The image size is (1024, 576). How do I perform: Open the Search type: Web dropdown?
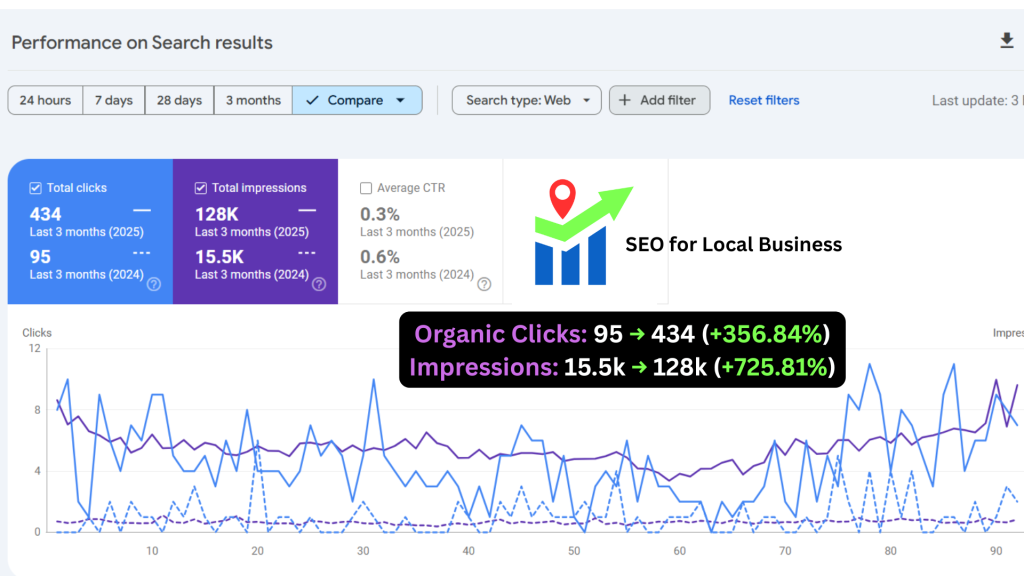(526, 100)
